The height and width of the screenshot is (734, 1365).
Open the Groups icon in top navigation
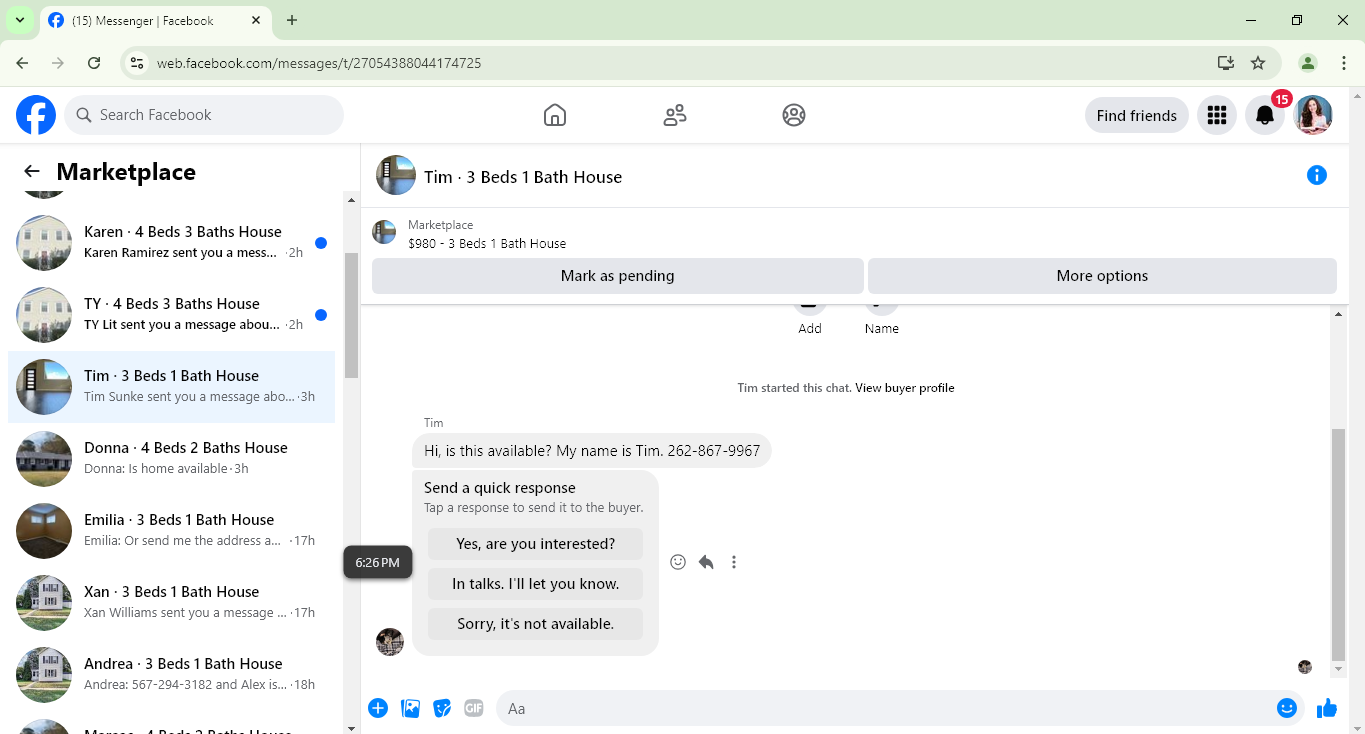click(x=794, y=115)
